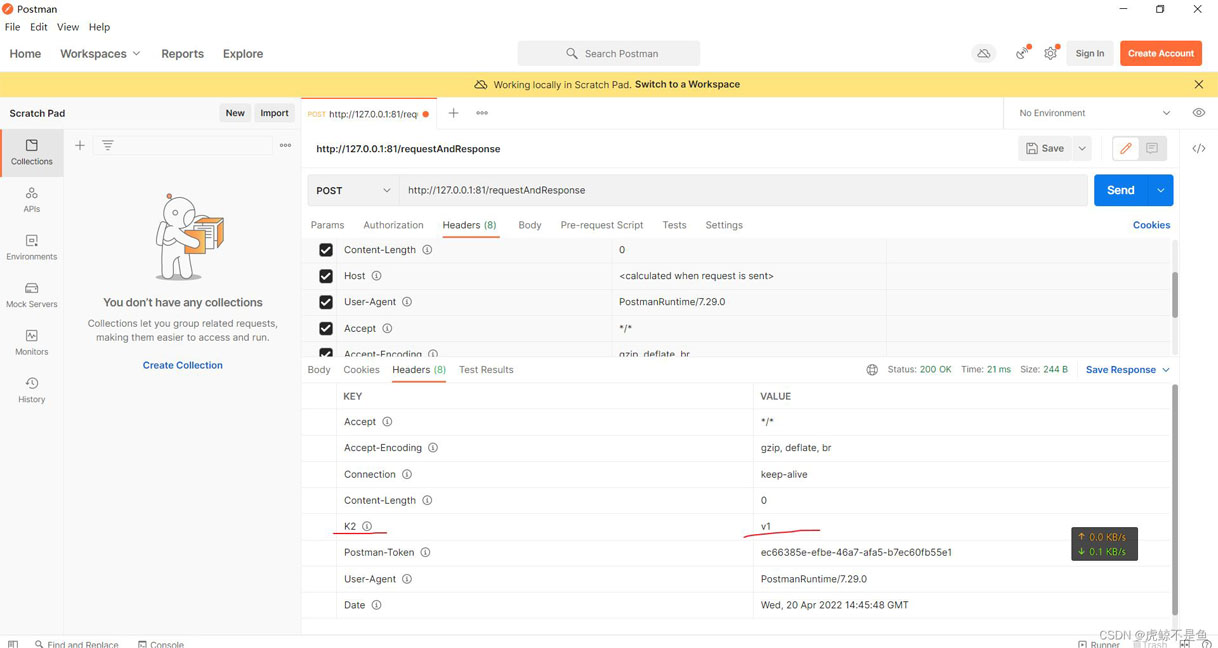Add a new request tab with plus icon
1218x648 pixels.
[x=453, y=113]
